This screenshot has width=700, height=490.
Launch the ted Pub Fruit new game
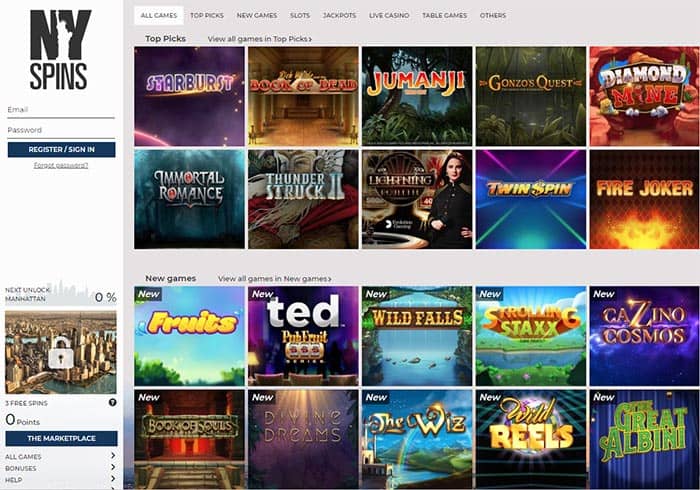[303, 336]
